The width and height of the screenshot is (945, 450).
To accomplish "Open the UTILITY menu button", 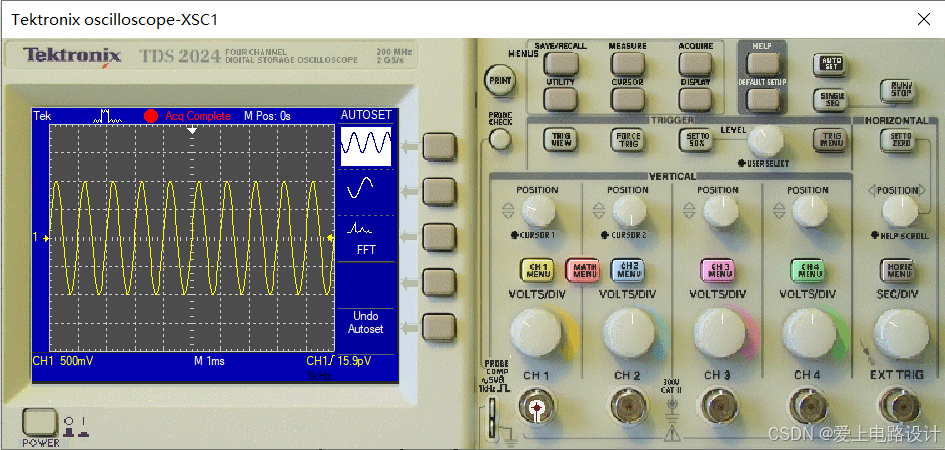I will tap(560, 99).
